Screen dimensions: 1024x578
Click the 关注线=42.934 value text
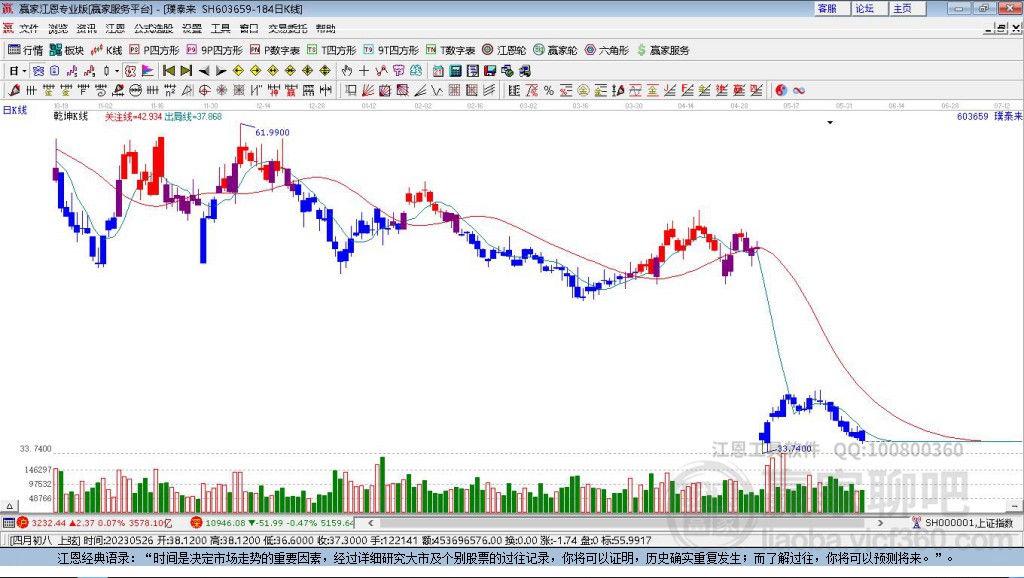click(x=133, y=116)
